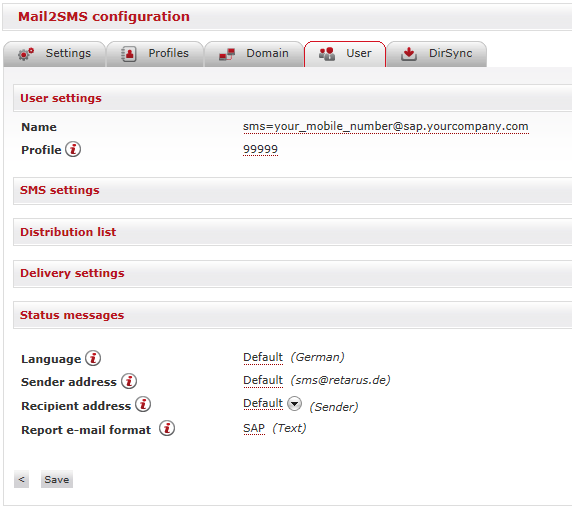Click the SAP report format value
Screen dimensions: 572x511
point(254,428)
